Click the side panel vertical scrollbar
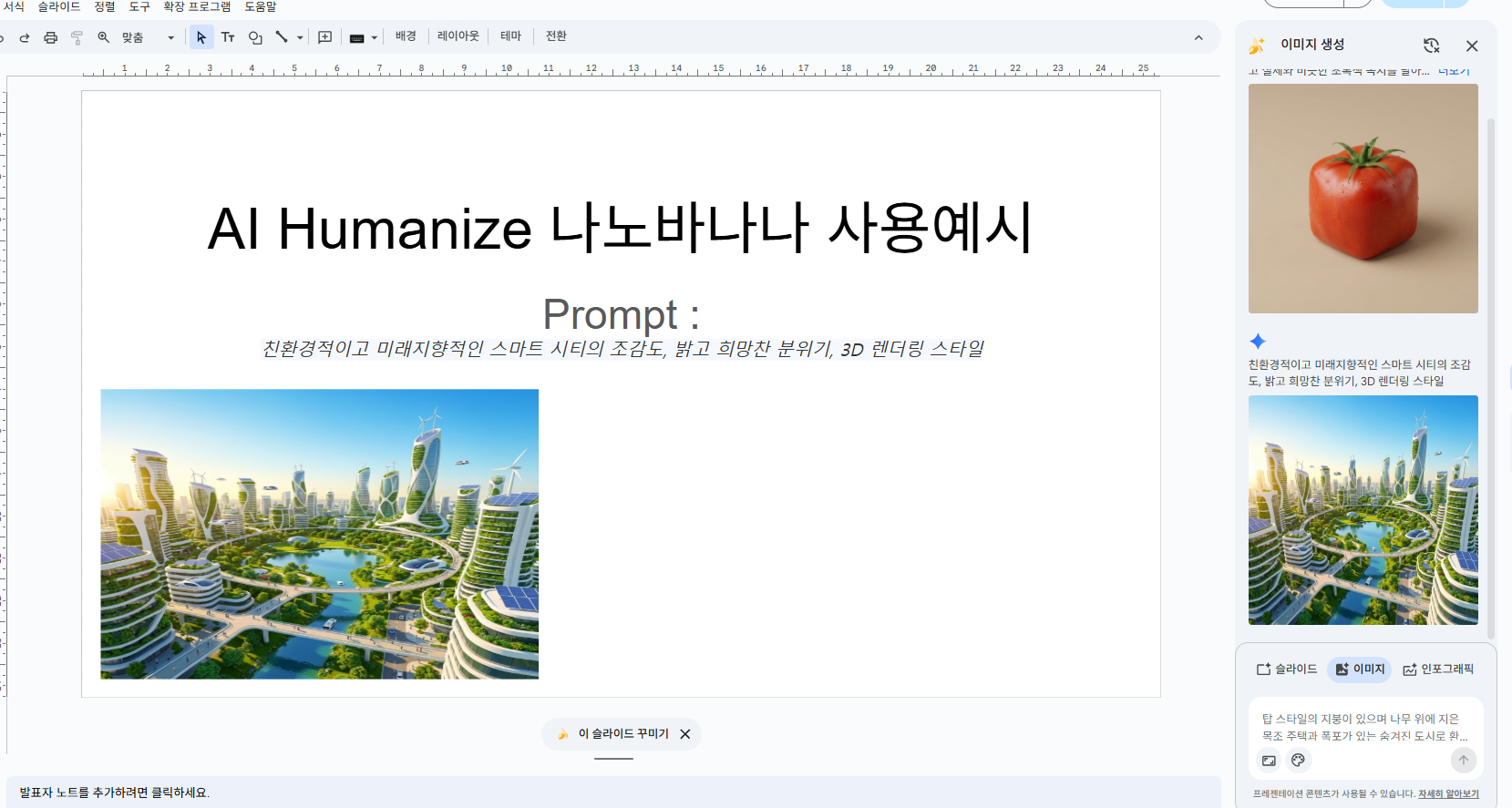Viewport: 1512px width, 808px height. tap(1491, 378)
